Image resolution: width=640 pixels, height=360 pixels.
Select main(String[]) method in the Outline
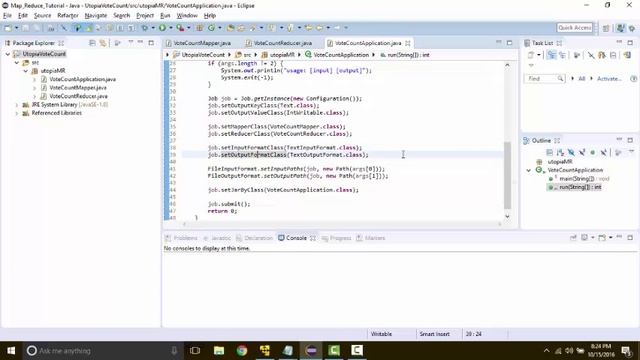[579, 179]
